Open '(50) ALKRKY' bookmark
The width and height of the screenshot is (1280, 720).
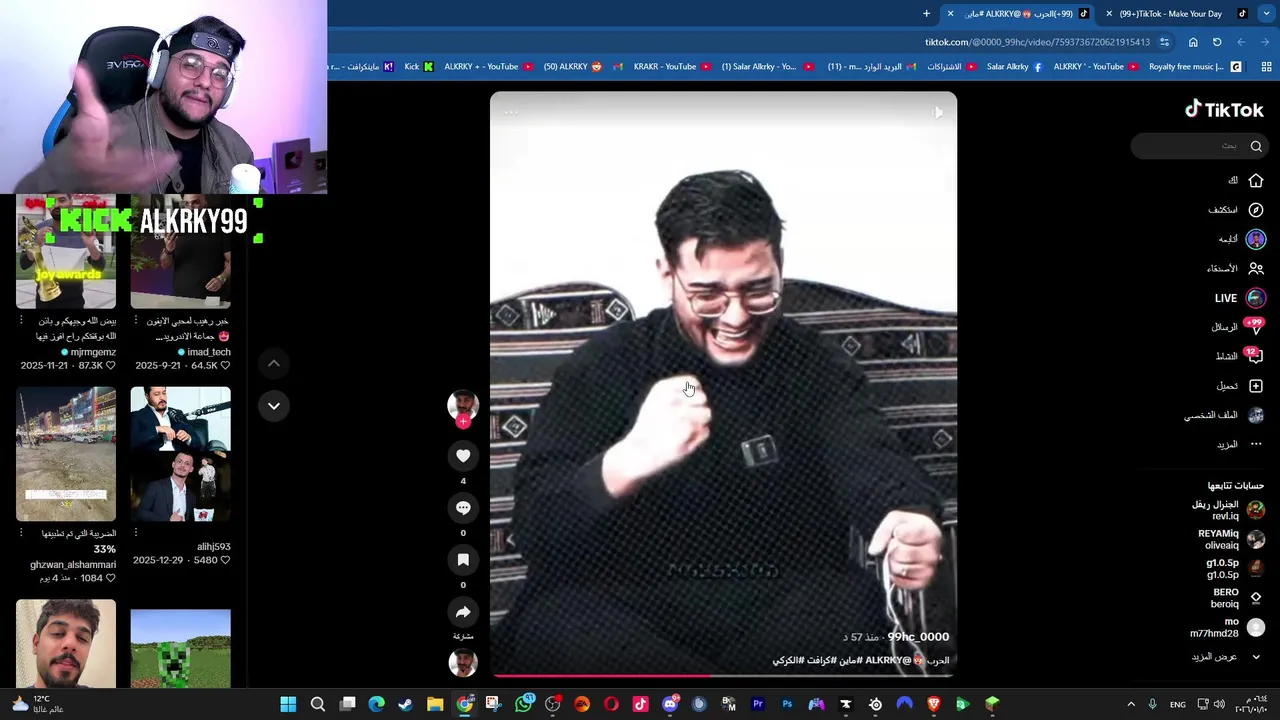pos(573,67)
